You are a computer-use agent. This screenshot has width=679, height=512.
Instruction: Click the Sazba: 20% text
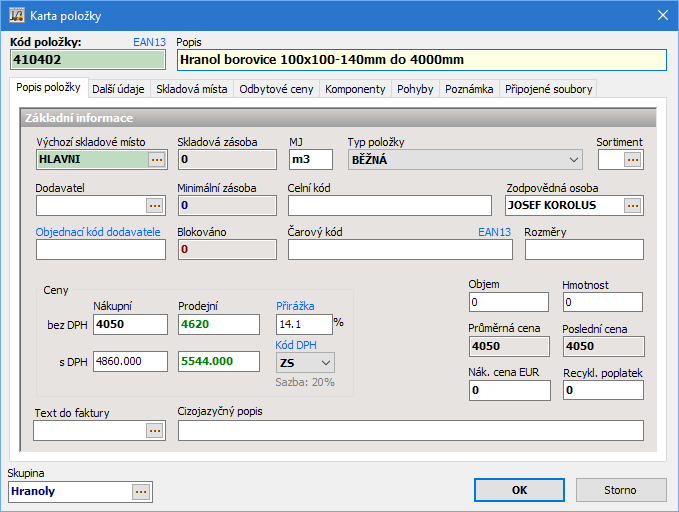[x=305, y=382]
